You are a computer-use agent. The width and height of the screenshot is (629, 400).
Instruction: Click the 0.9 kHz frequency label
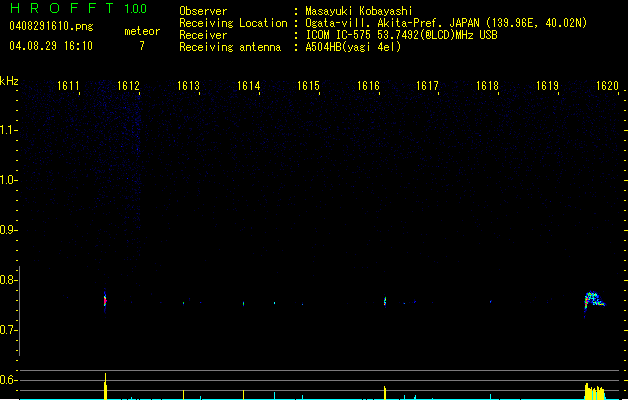[8, 230]
